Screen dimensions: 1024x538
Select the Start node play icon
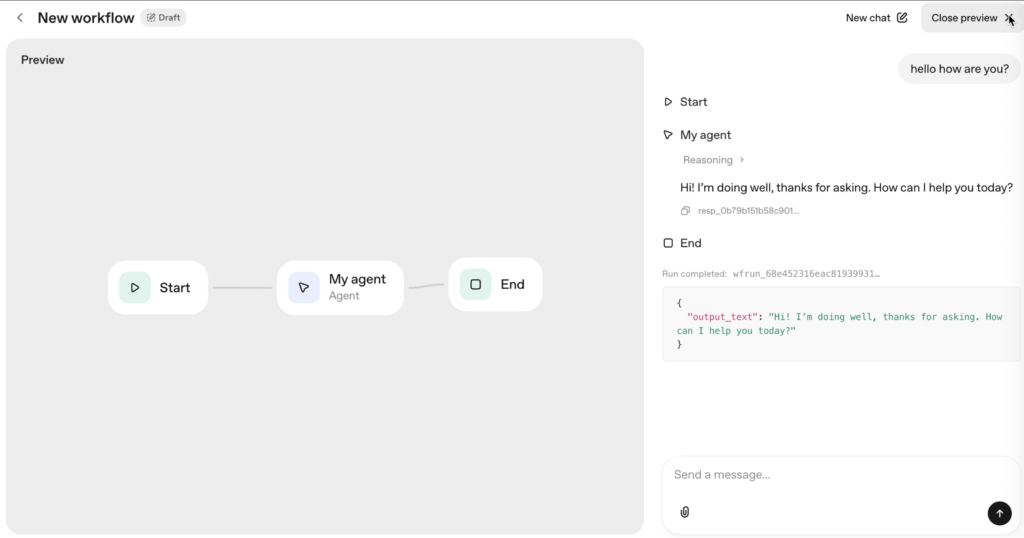click(x=135, y=288)
